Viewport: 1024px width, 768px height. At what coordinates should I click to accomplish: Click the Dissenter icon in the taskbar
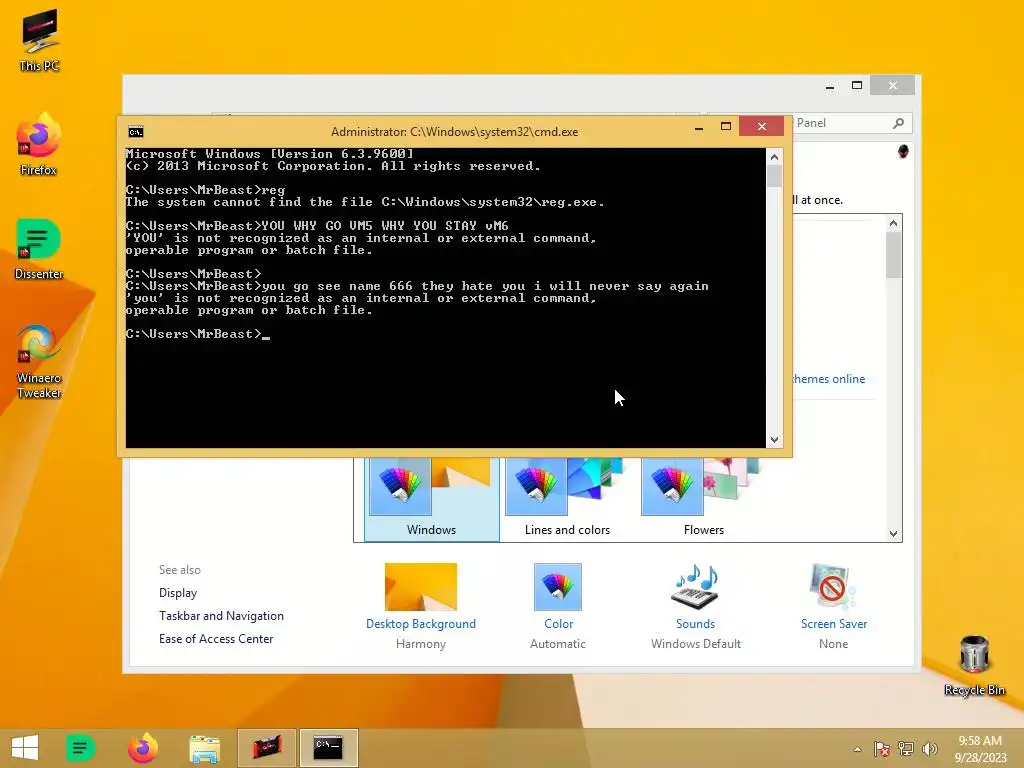tap(80, 748)
